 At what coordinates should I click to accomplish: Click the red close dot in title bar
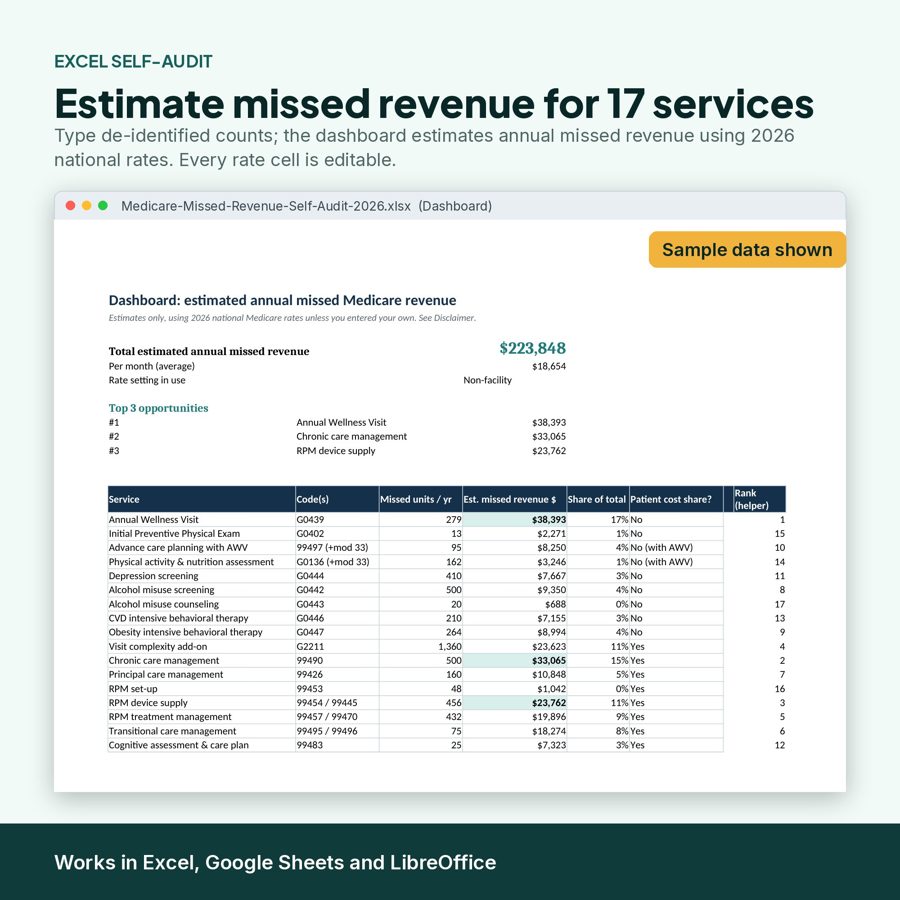71,205
